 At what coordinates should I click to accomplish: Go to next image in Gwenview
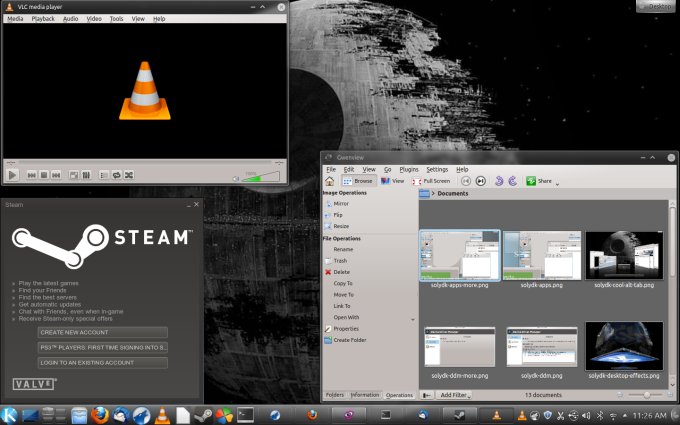click(481, 181)
